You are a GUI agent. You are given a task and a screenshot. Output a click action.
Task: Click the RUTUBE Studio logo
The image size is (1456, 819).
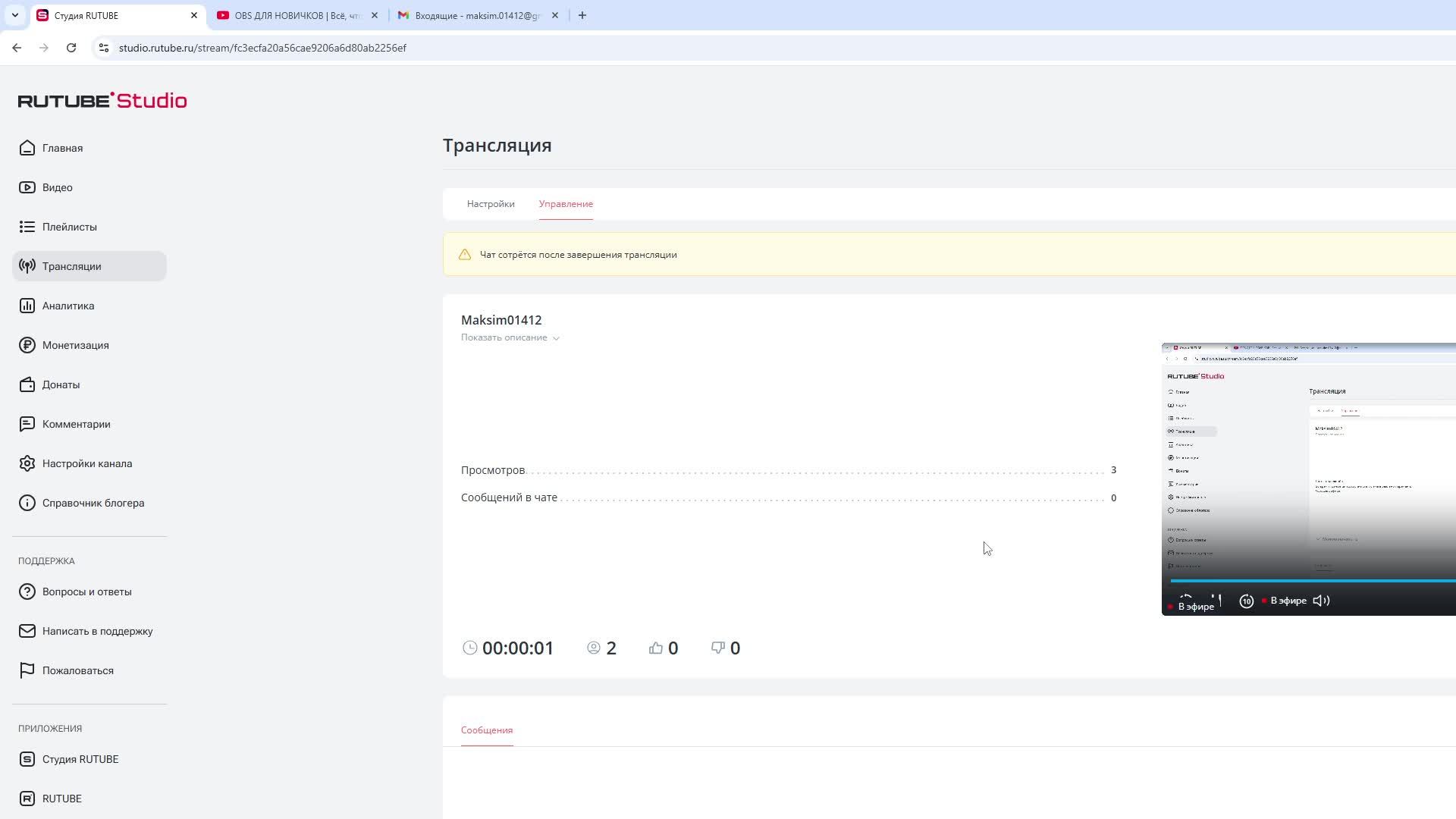coord(102,100)
